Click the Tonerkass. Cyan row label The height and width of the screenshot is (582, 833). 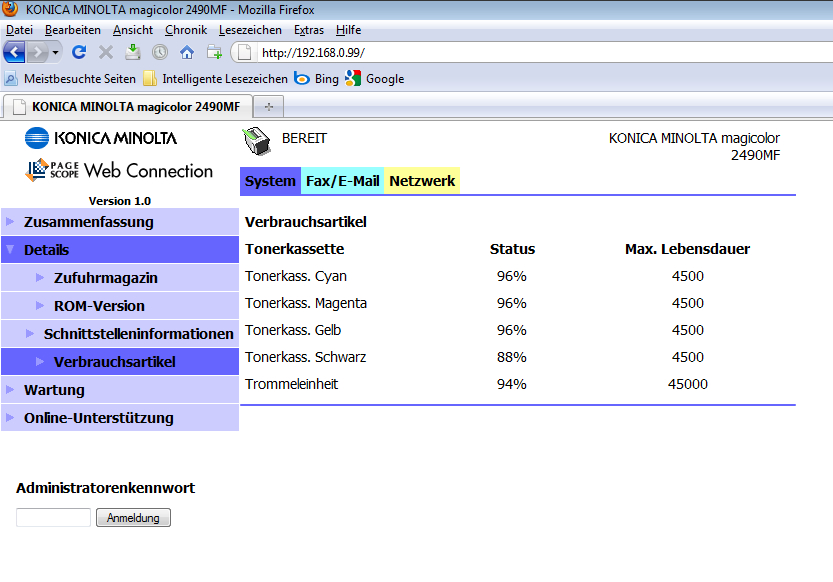click(296, 276)
